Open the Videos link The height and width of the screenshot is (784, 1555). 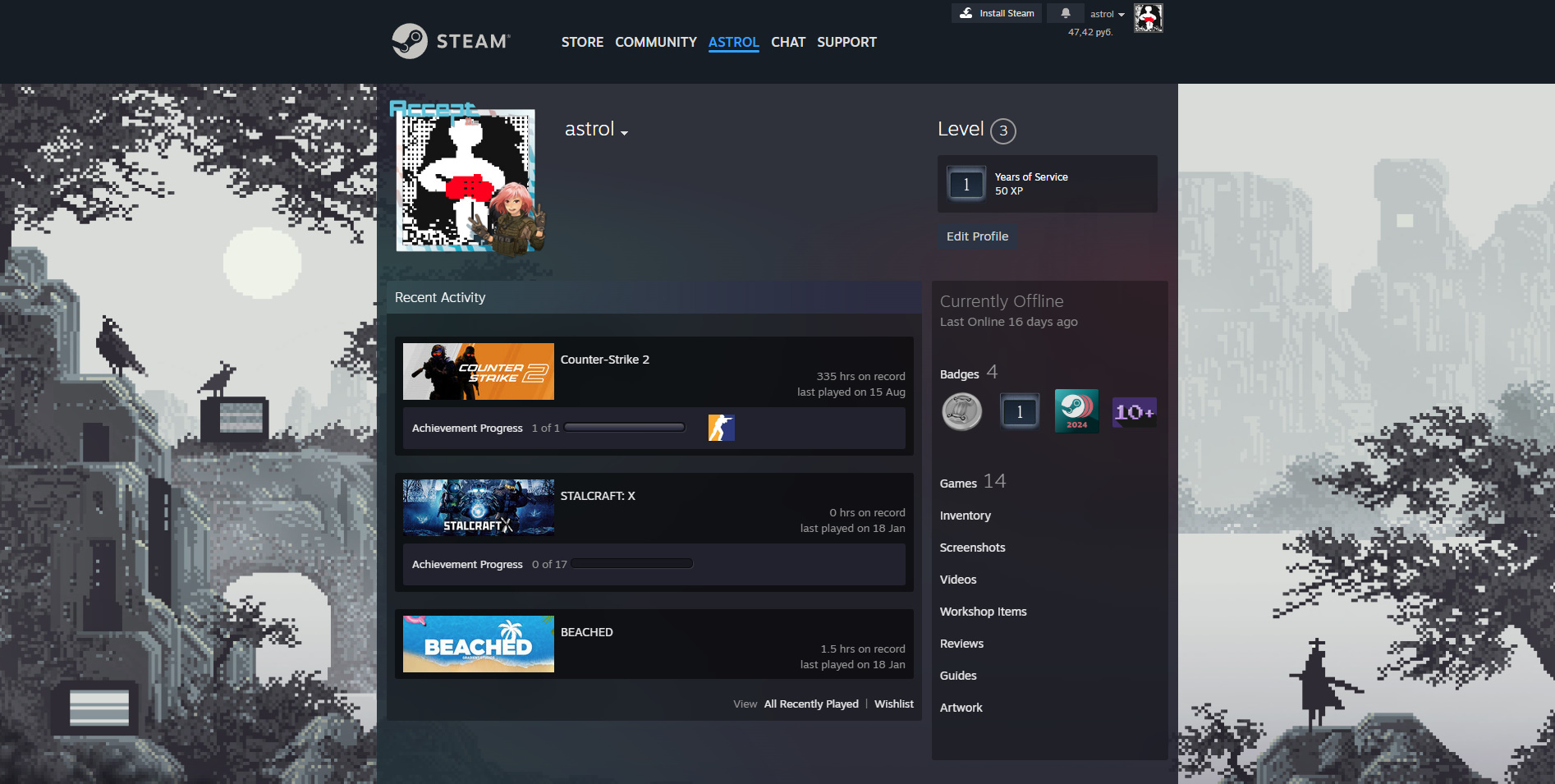(x=958, y=580)
